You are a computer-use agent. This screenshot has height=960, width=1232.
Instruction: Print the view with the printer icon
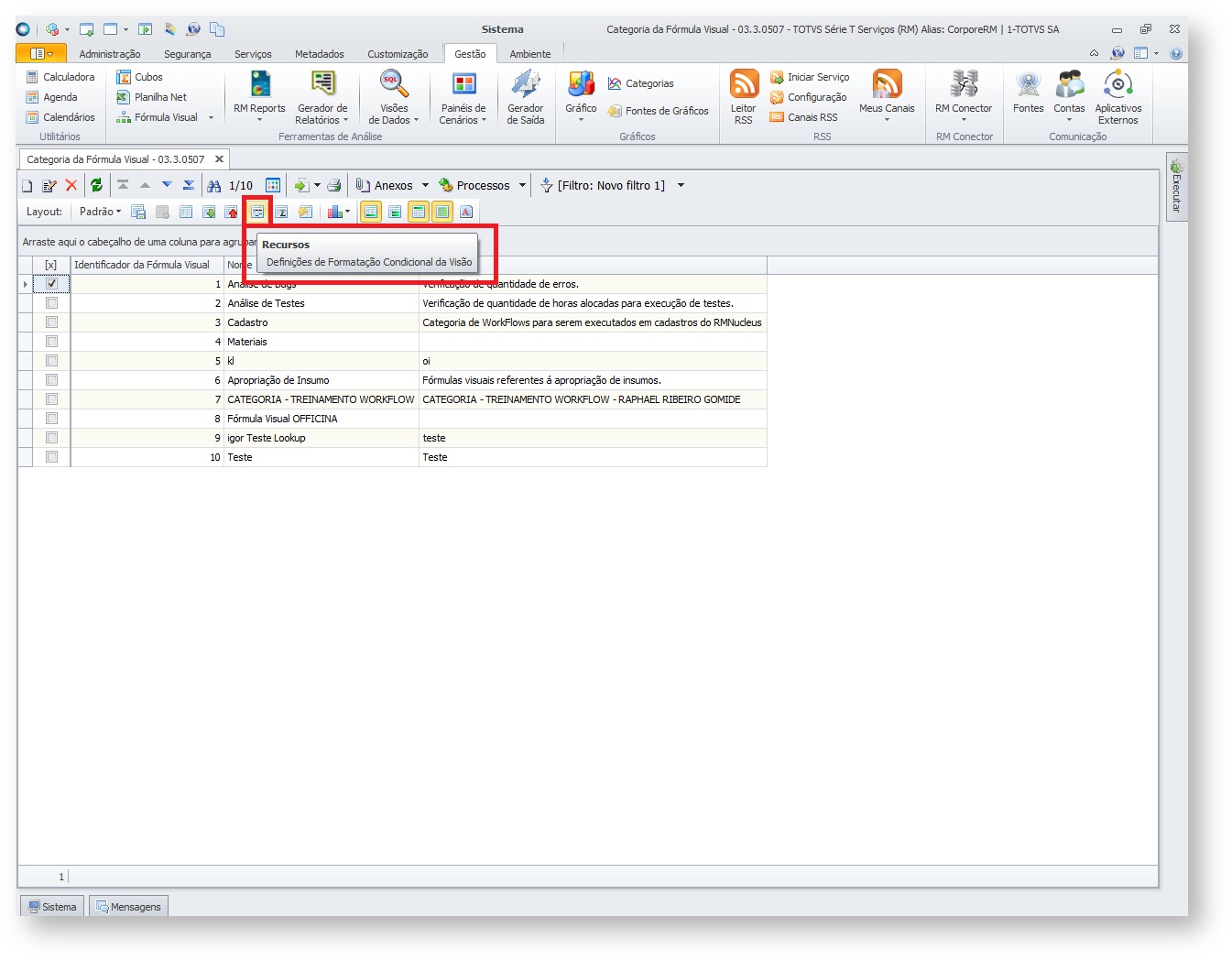tap(334, 186)
